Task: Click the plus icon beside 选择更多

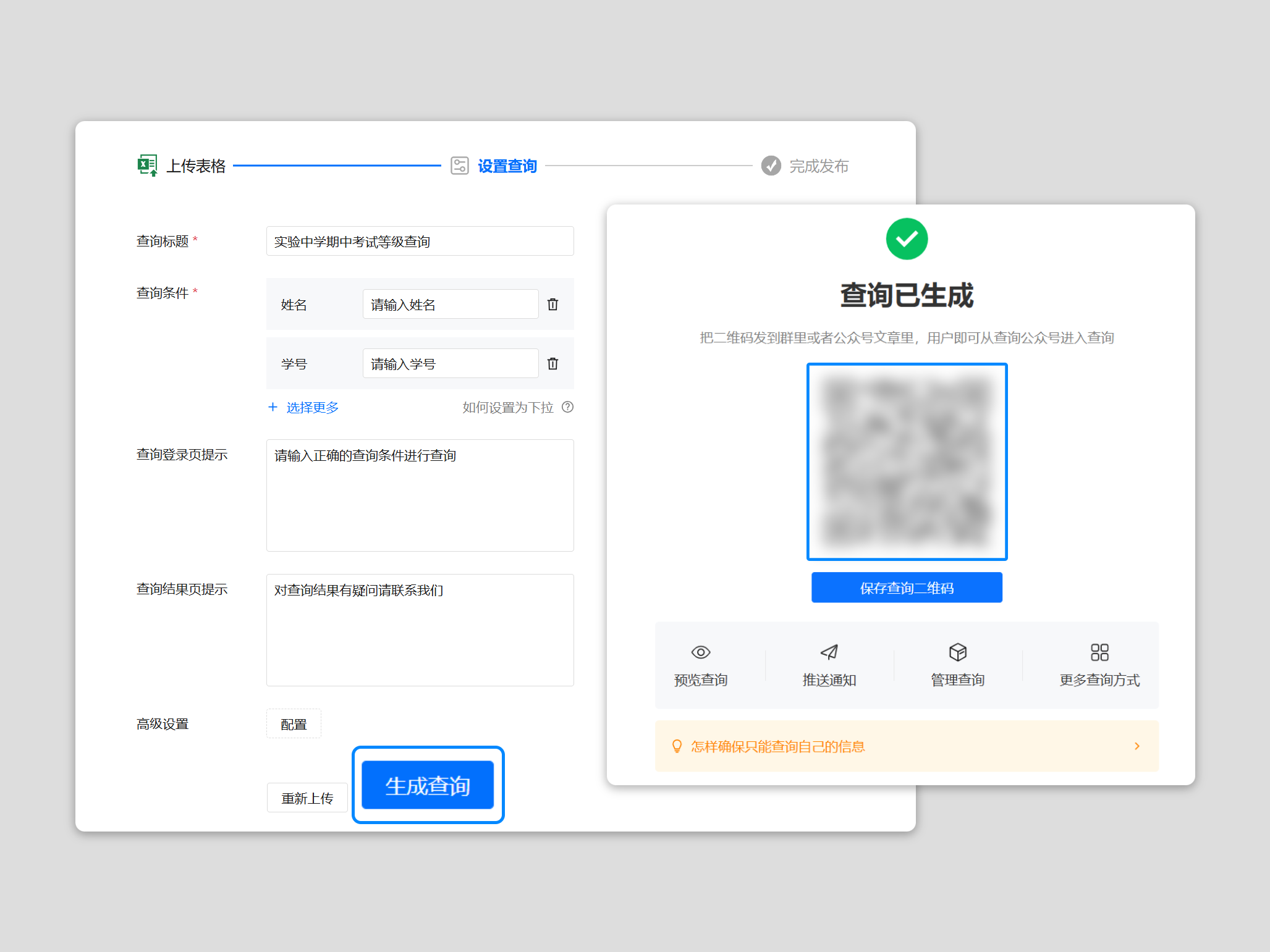Action: [x=273, y=407]
